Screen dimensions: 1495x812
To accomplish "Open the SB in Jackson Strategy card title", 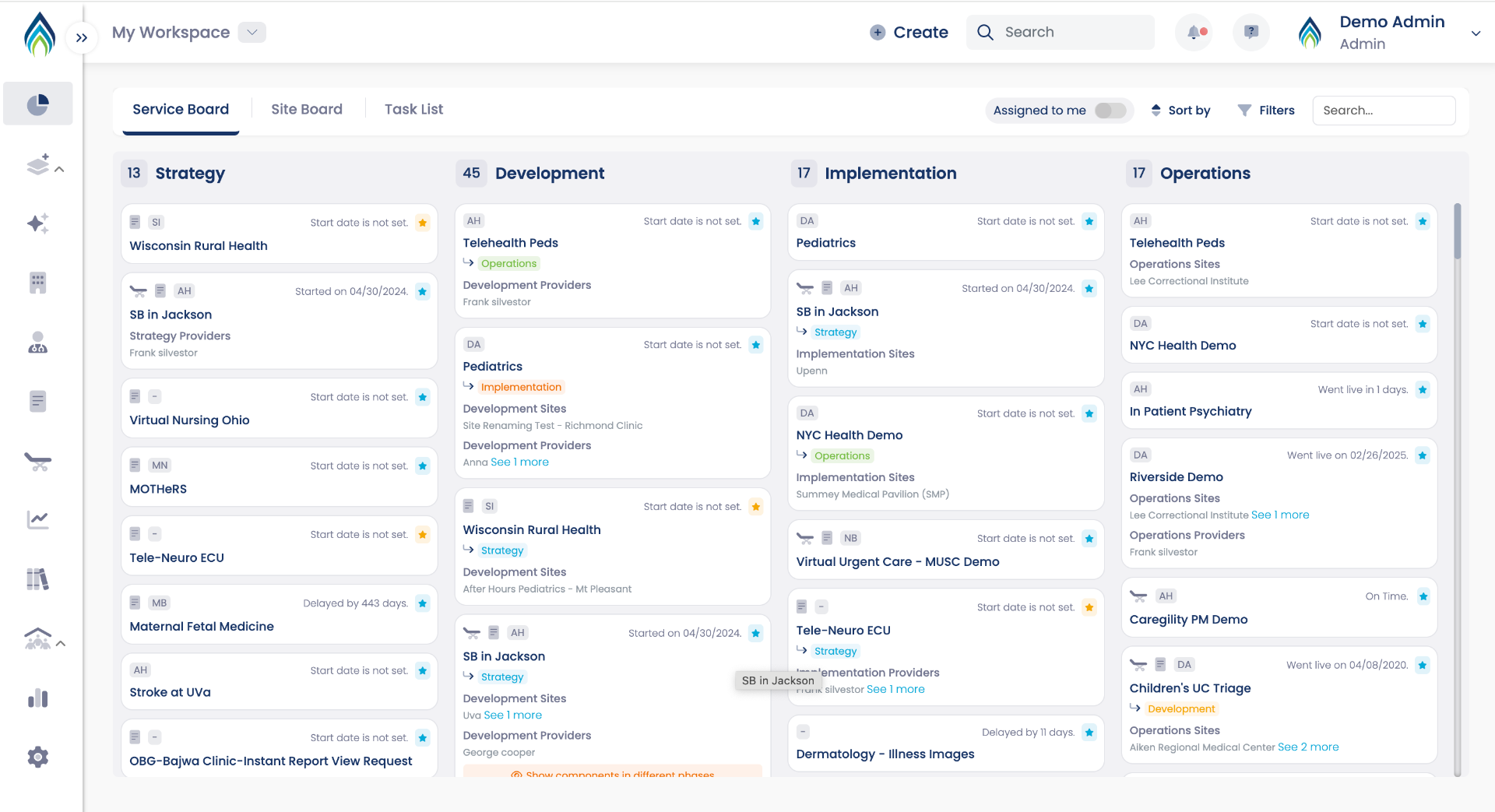I will [171, 315].
